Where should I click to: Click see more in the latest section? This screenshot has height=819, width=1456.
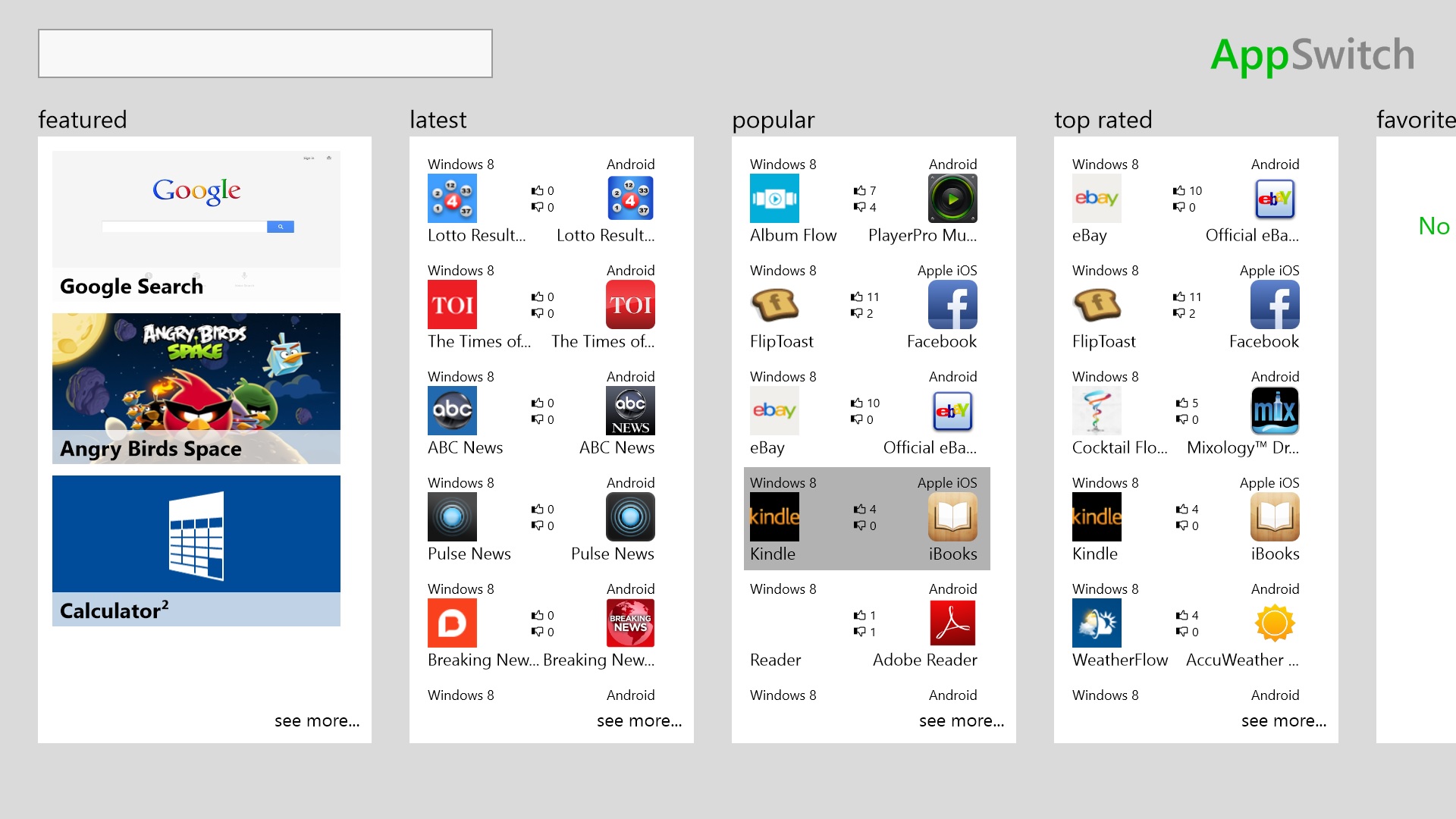coord(636,720)
